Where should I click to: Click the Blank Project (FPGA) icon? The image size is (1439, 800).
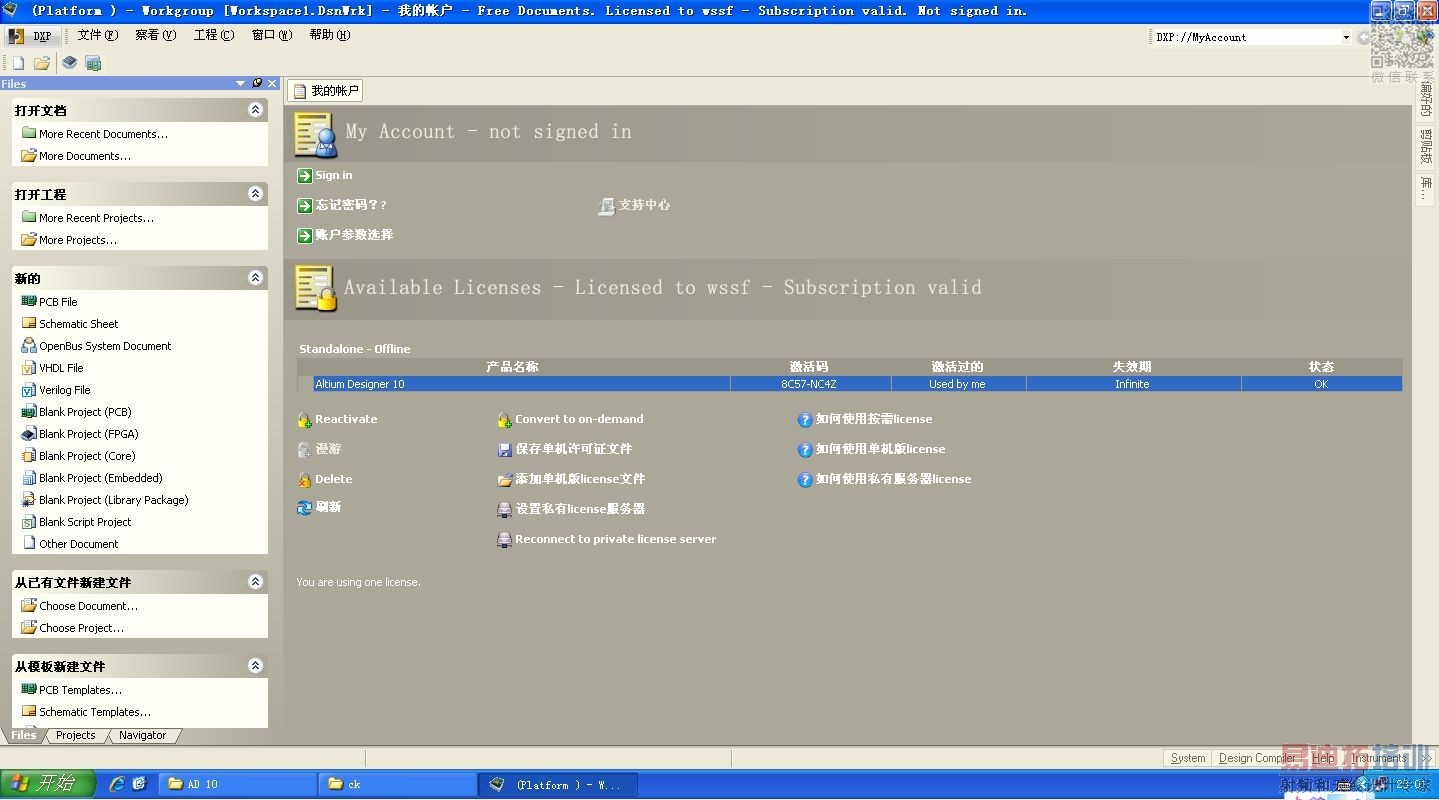click(29, 433)
